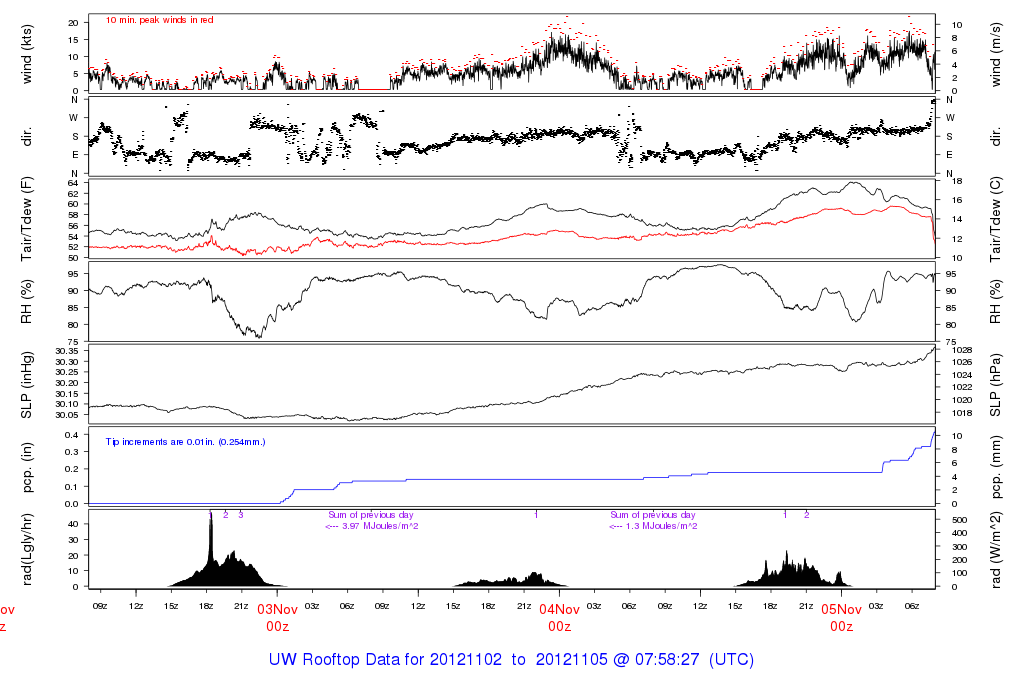Click the '30.35' tick on the SLP axis
1024x700 pixels.
67,351
